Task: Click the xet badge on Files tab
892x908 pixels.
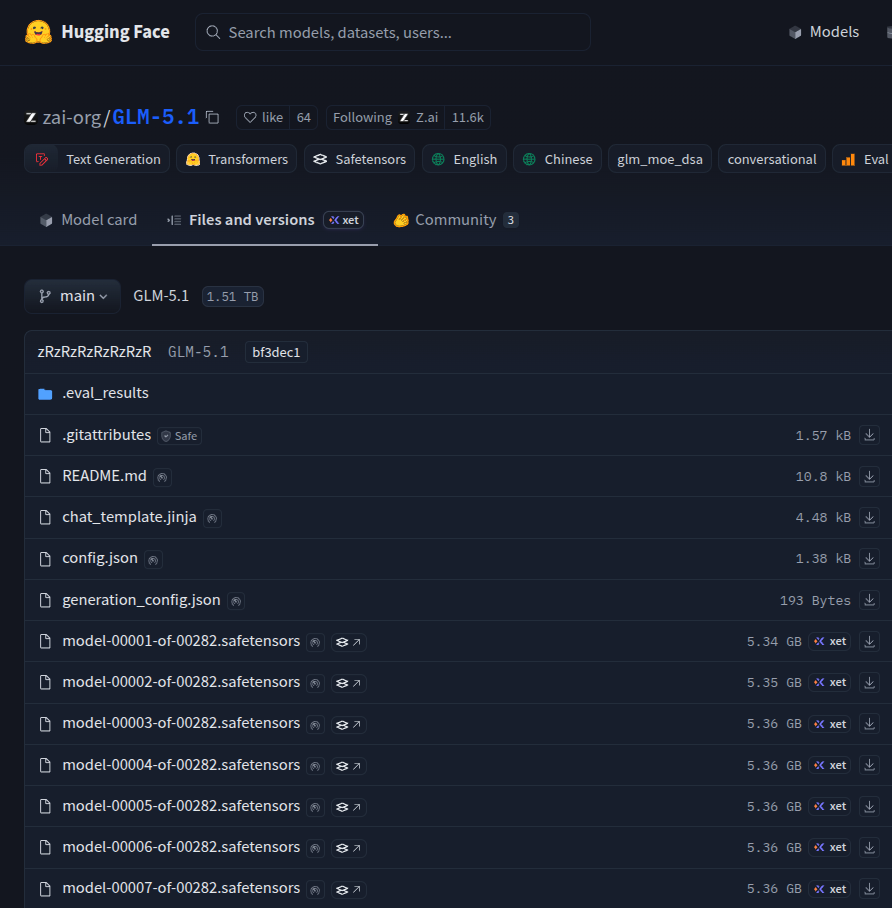Action: 343,220
